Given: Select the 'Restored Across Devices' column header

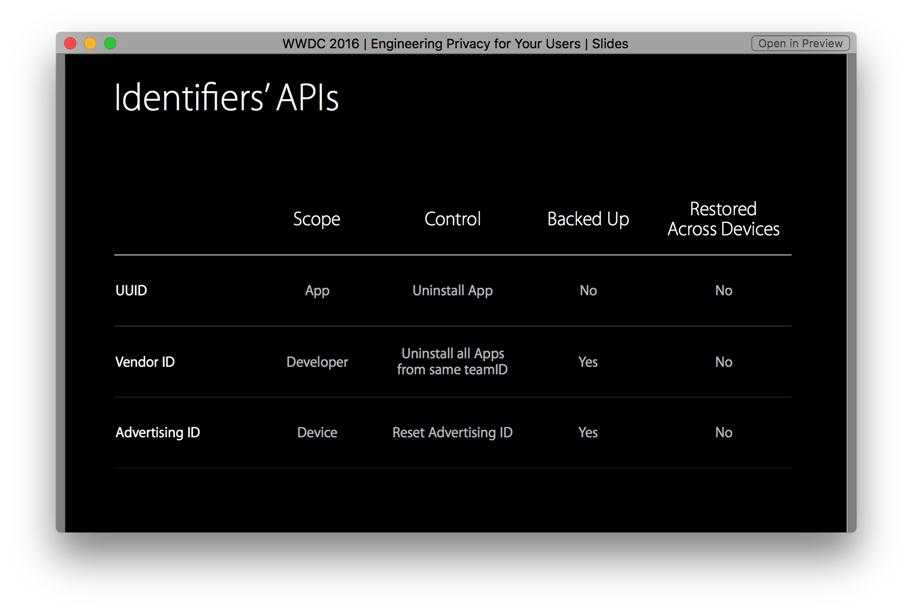Looking at the screenshot, I should (x=724, y=219).
